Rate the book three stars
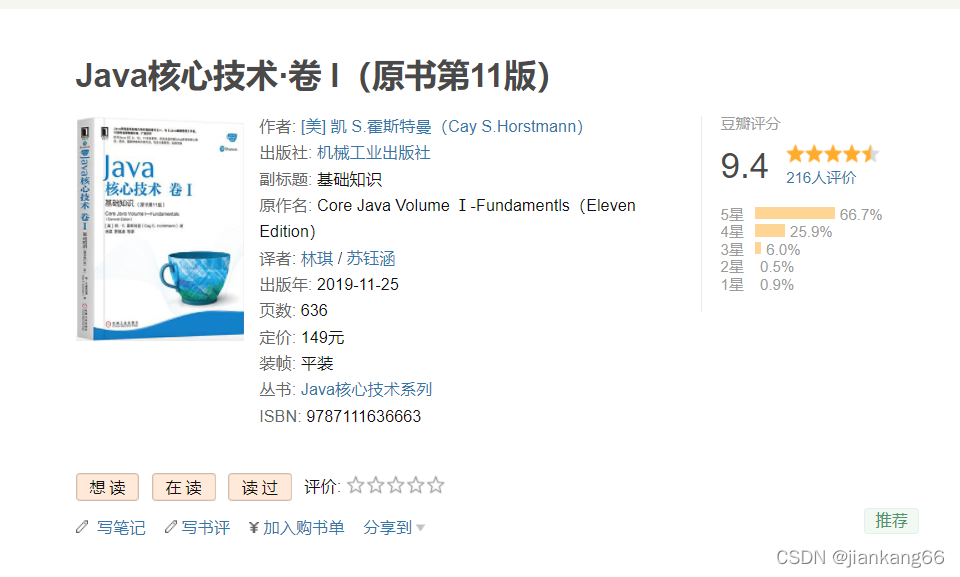Image resolution: width=960 pixels, height=577 pixels. 396,486
